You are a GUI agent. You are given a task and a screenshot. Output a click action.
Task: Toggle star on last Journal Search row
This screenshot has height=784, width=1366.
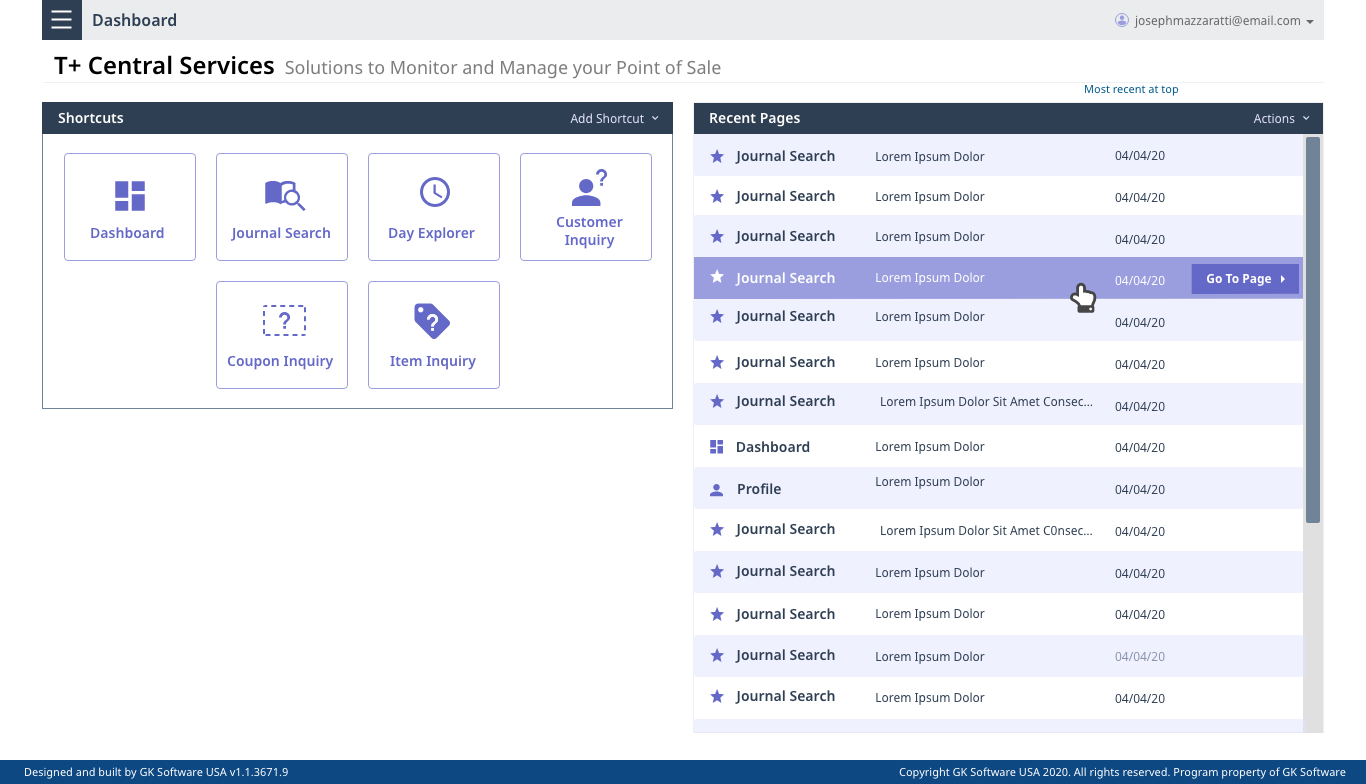(x=717, y=697)
